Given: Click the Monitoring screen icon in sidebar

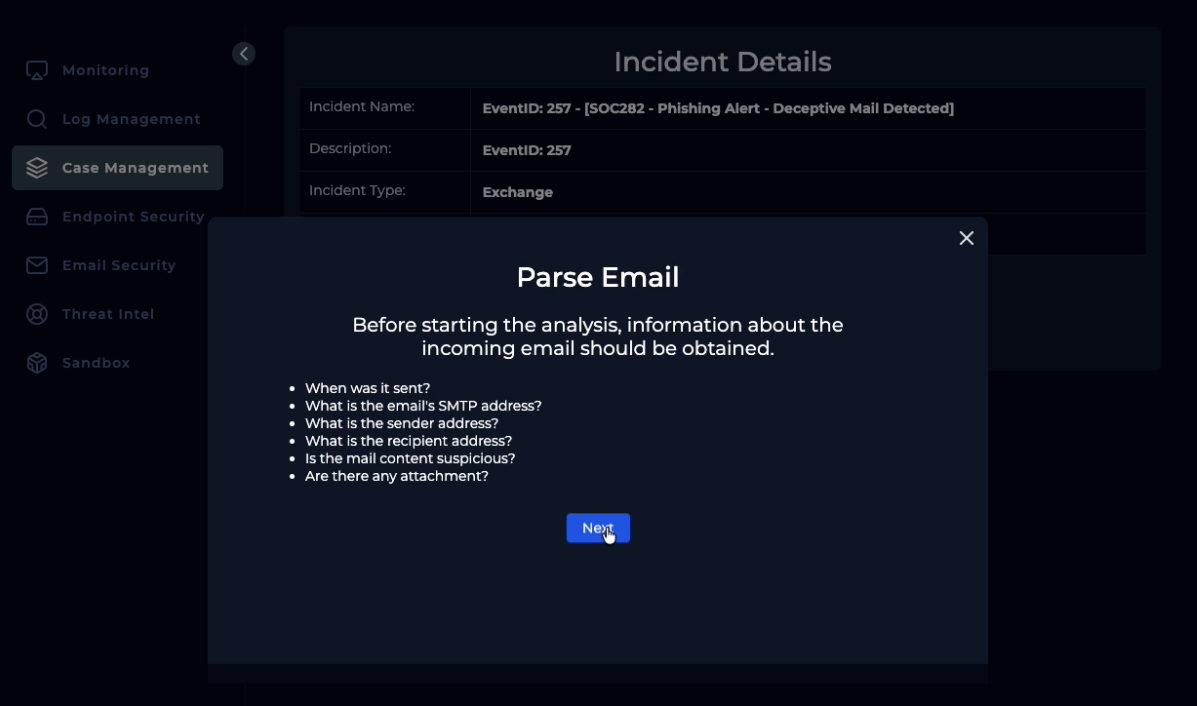Looking at the screenshot, I should tap(37, 71).
